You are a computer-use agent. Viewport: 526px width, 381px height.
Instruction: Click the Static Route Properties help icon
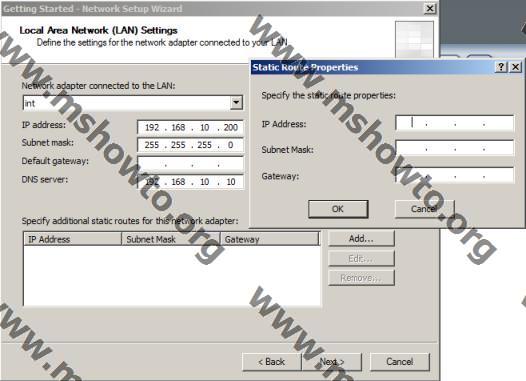click(x=501, y=67)
